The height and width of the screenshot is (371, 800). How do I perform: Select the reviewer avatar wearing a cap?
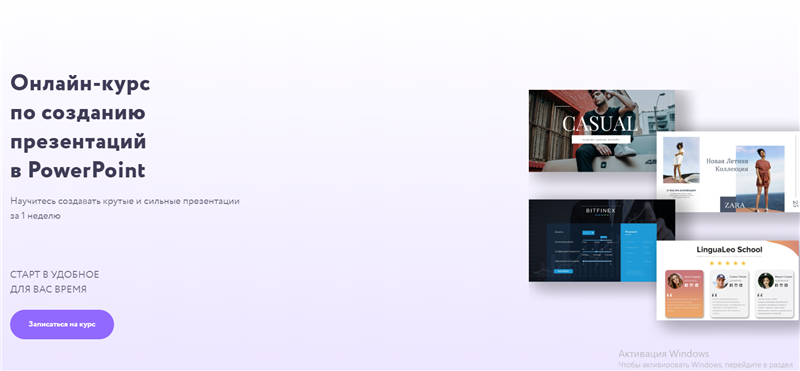(720, 281)
